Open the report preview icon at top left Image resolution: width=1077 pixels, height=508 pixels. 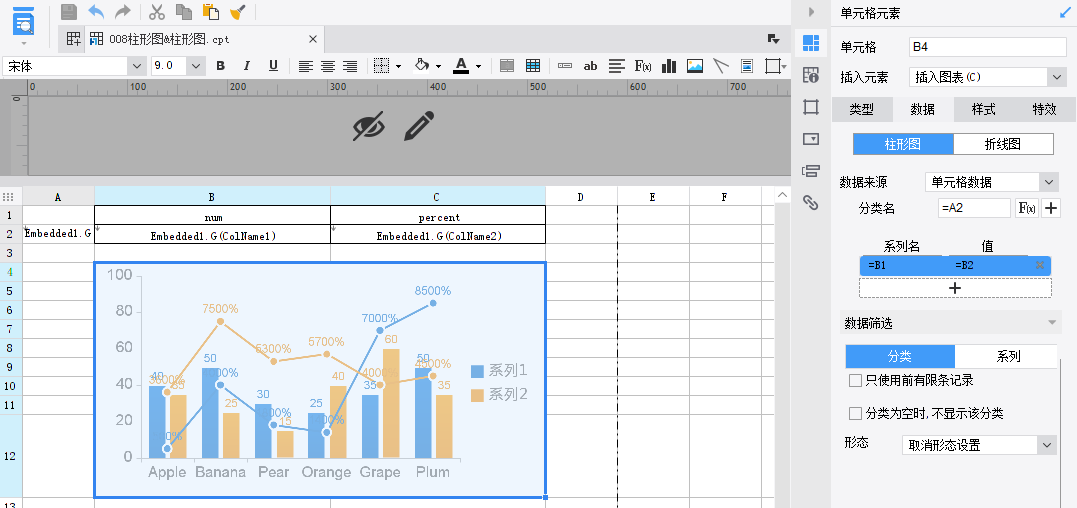pos(24,21)
